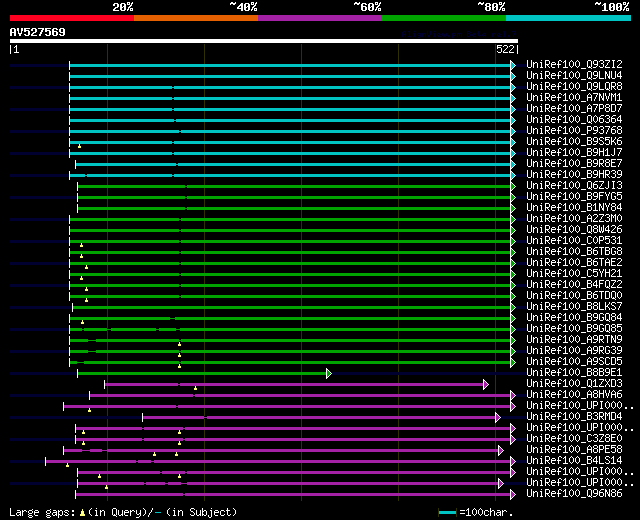The width and height of the screenshot is (640, 520).
Task: Click UniRef100_A8PE58 label
Action: coord(574,450)
